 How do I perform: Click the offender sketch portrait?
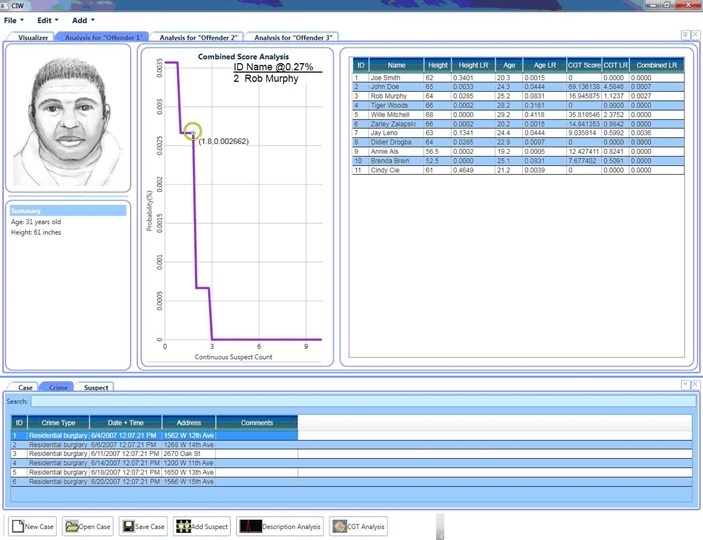(68, 118)
